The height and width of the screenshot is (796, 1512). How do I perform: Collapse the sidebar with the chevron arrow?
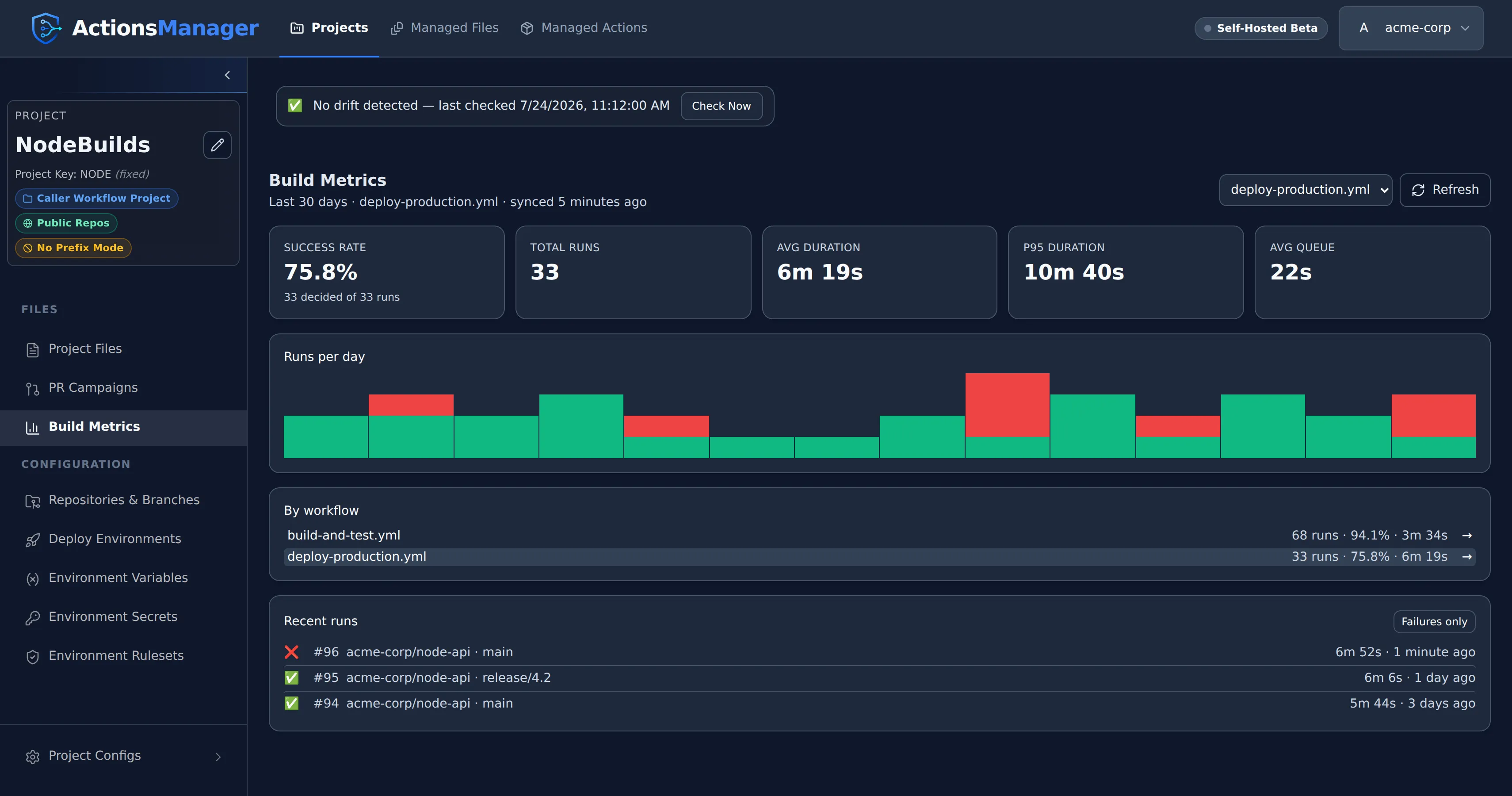227,75
